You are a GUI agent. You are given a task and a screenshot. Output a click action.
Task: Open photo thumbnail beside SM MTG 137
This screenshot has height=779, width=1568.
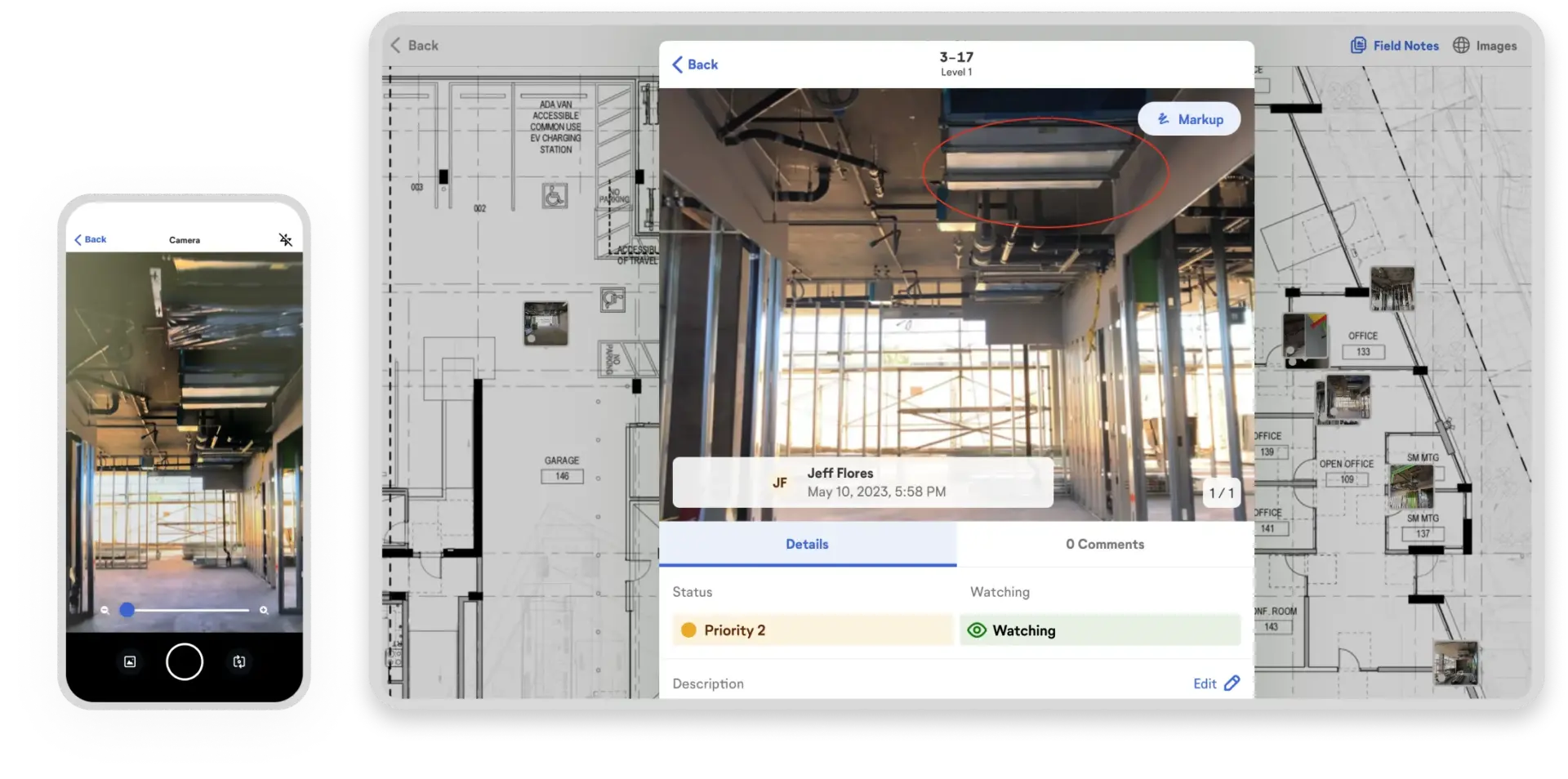coord(1410,487)
